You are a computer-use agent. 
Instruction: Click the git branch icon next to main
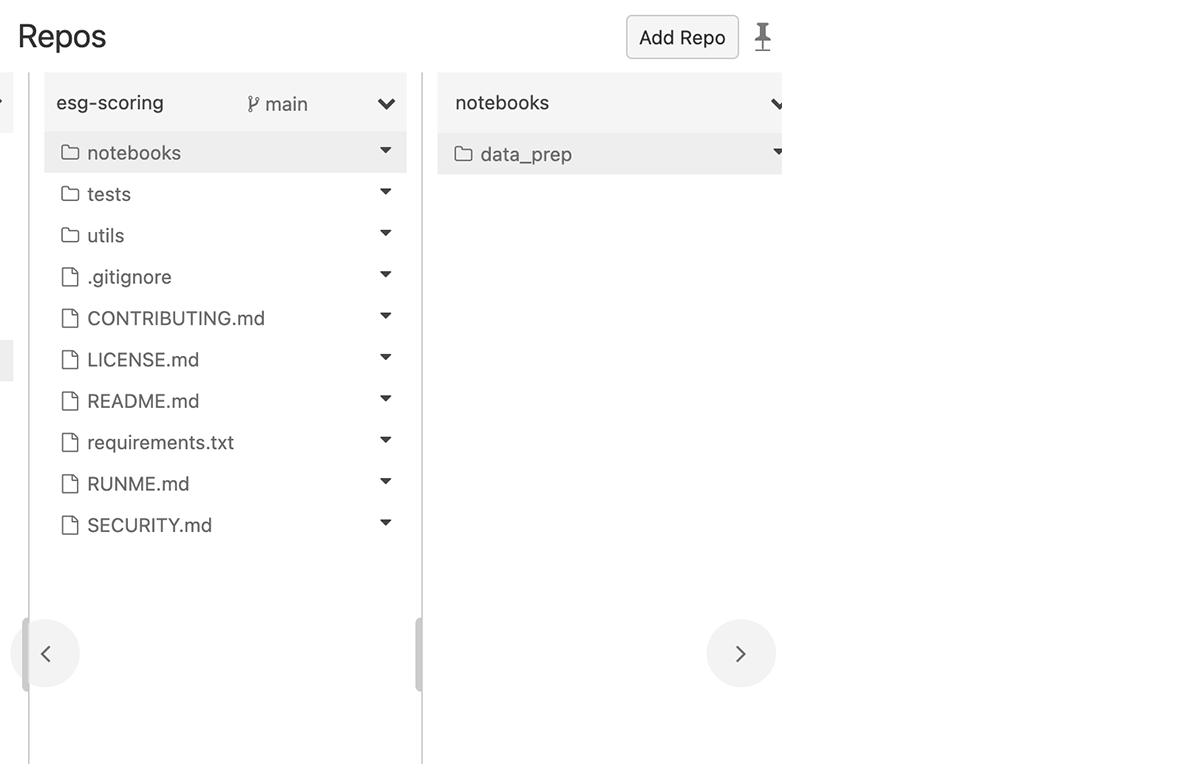253,104
